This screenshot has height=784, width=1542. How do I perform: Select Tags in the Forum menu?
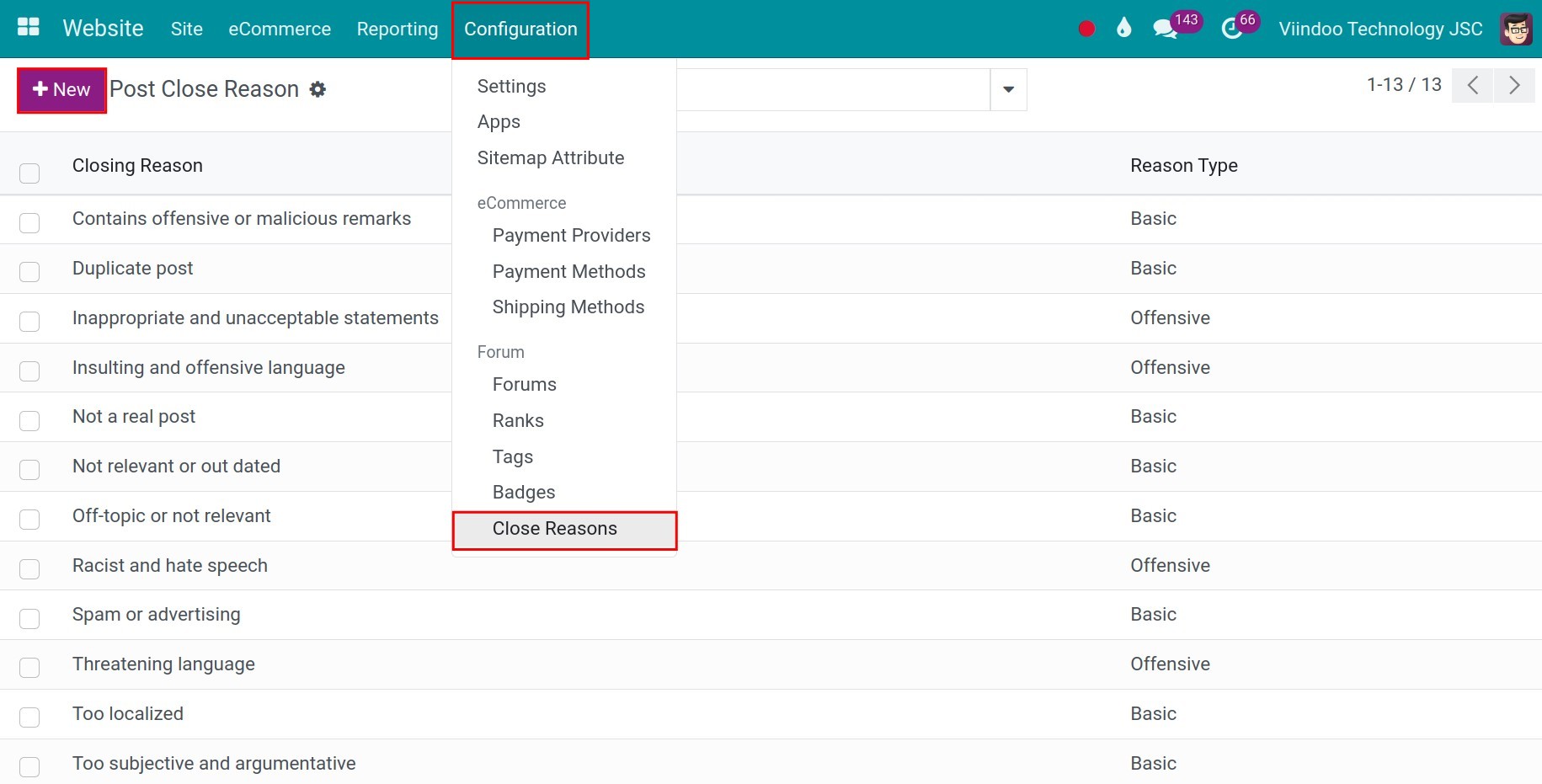click(x=512, y=456)
